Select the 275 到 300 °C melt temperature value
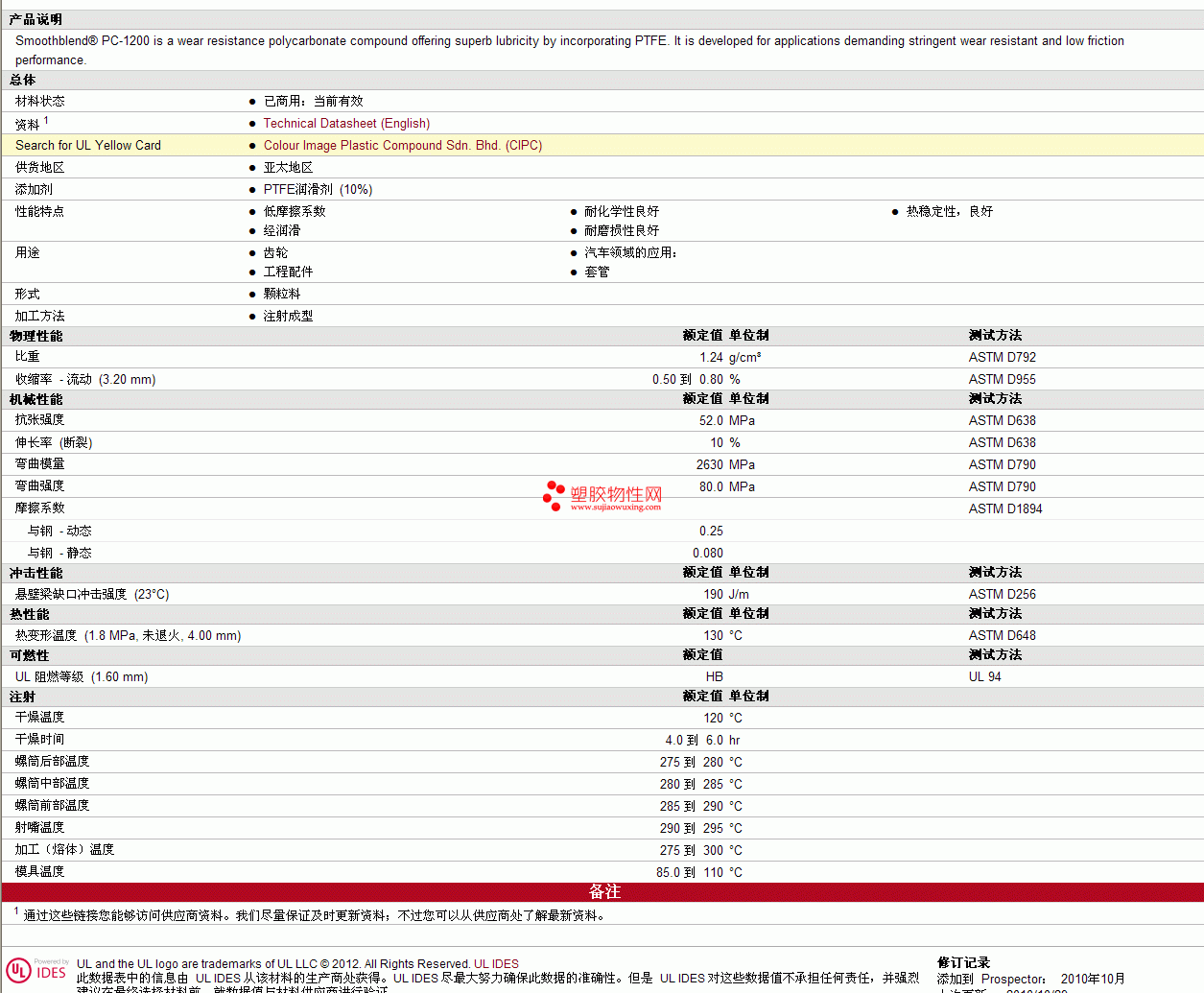The image size is (1204, 993). [701, 850]
